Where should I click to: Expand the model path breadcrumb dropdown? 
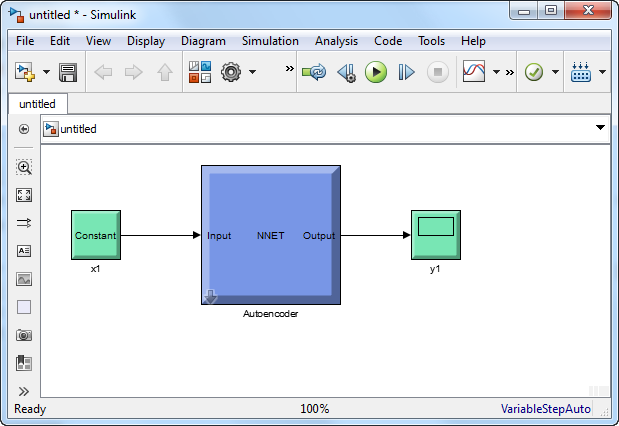coord(600,128)
